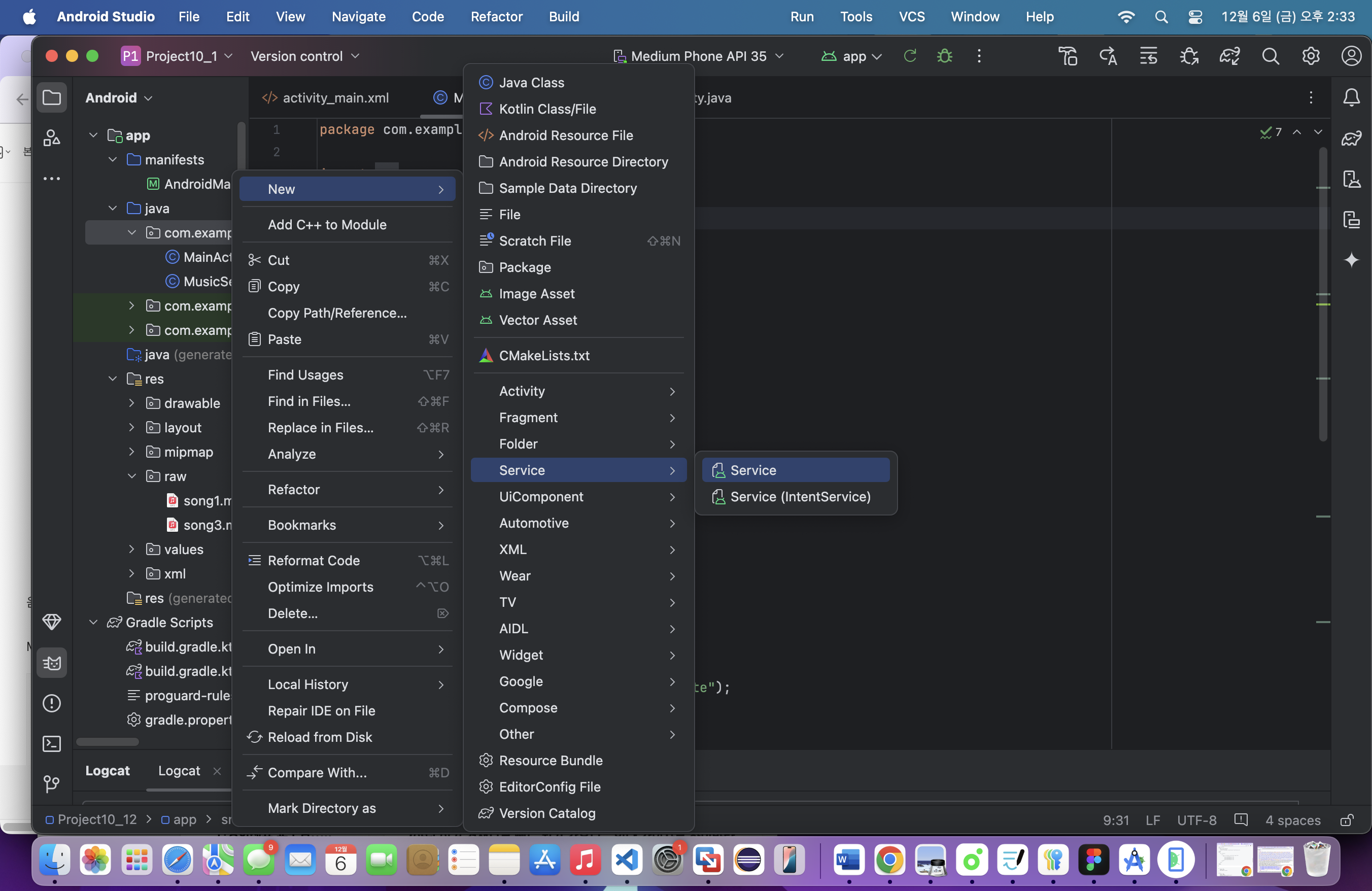This screenshot has width=1372, height=891.
Task: Expand the drawable folder
Action: tap(131, 403)
